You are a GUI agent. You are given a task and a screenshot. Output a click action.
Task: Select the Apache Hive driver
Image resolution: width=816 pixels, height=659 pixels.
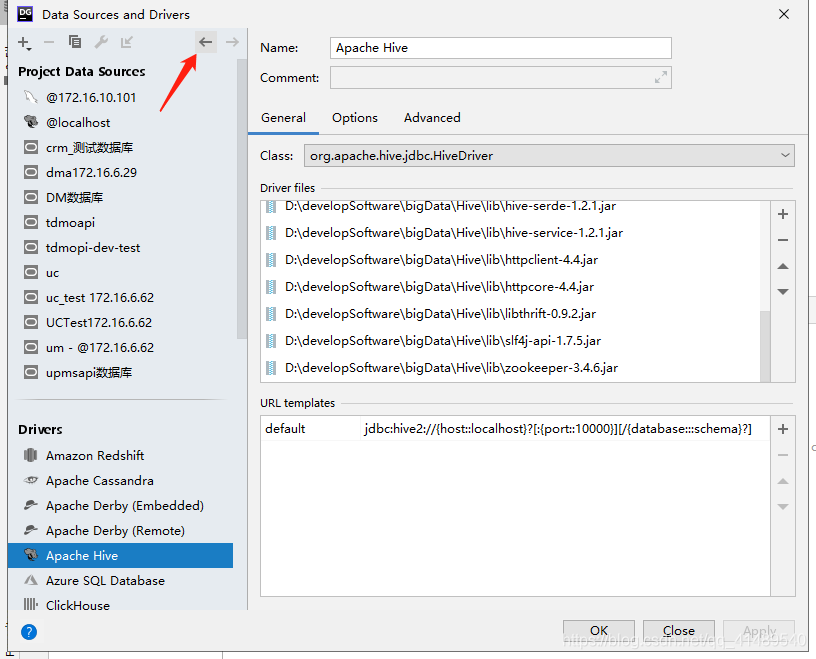(x=120, y=555)
